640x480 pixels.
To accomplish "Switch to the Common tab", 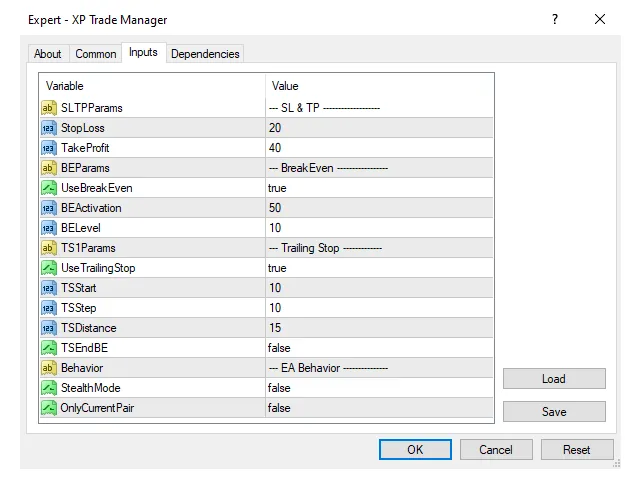I will pos(96,54).
